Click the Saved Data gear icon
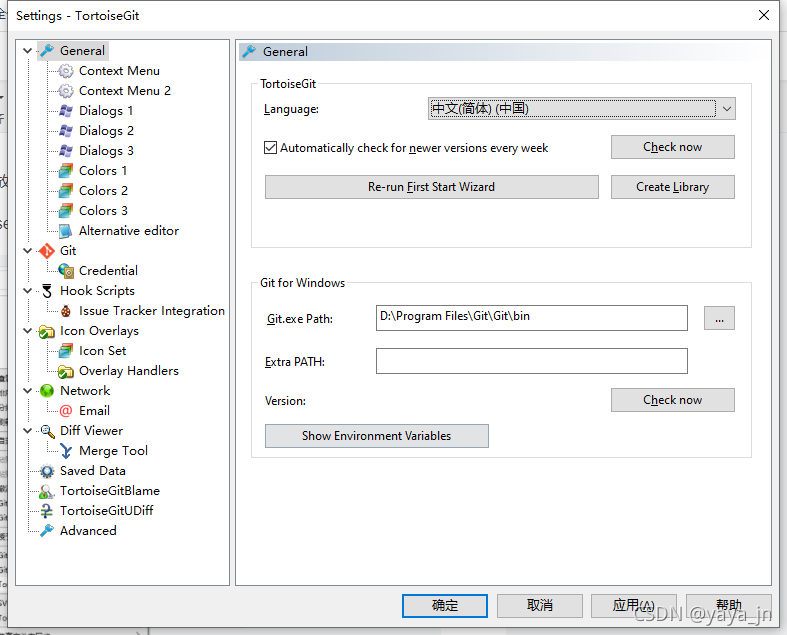The image size is (787, 635). (x=47, y=471)
